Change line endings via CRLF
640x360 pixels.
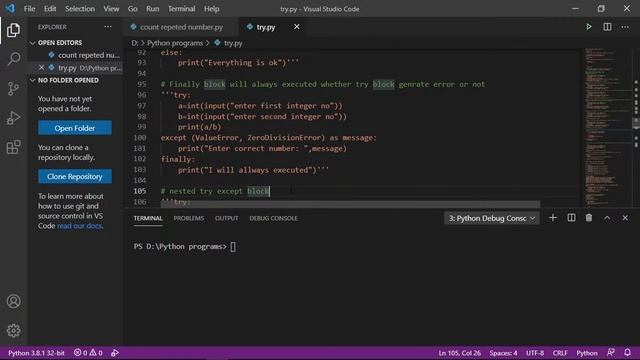click(560, 353)
